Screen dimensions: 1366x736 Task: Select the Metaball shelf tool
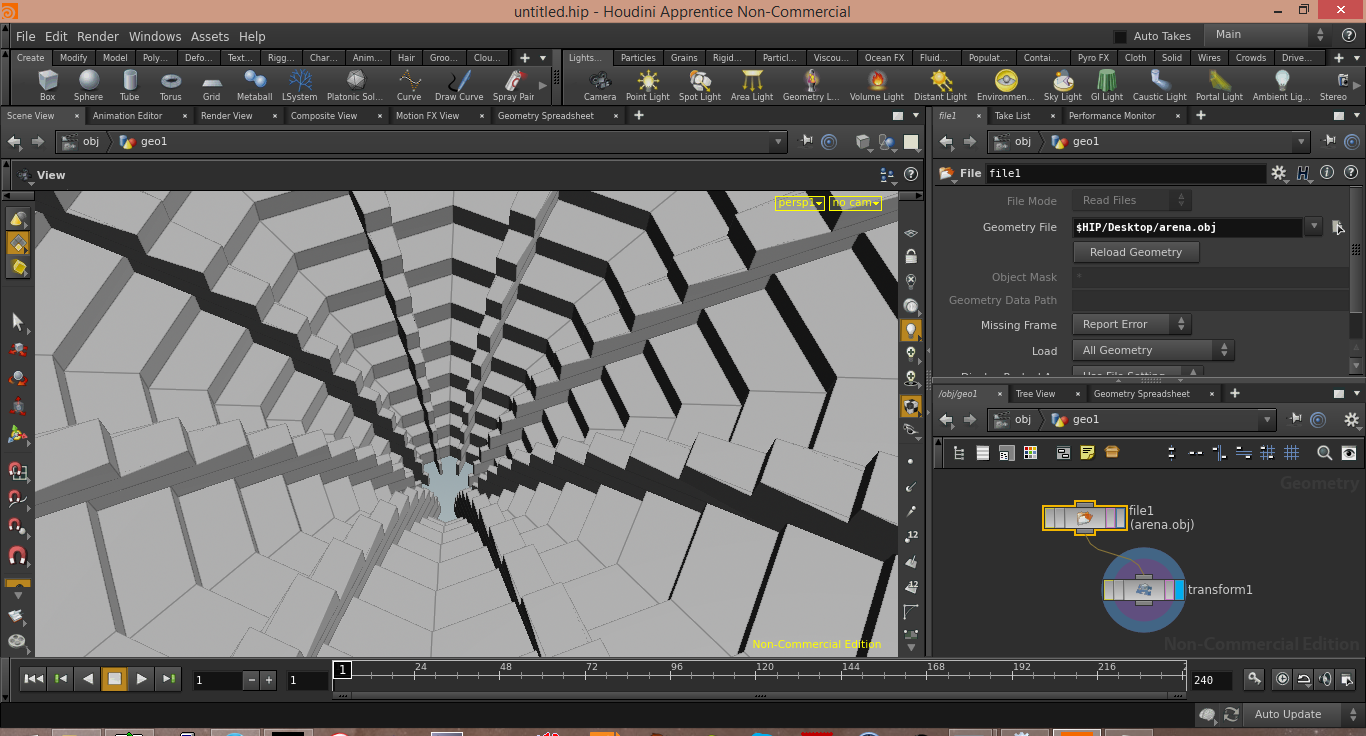[x=254, y=85]
